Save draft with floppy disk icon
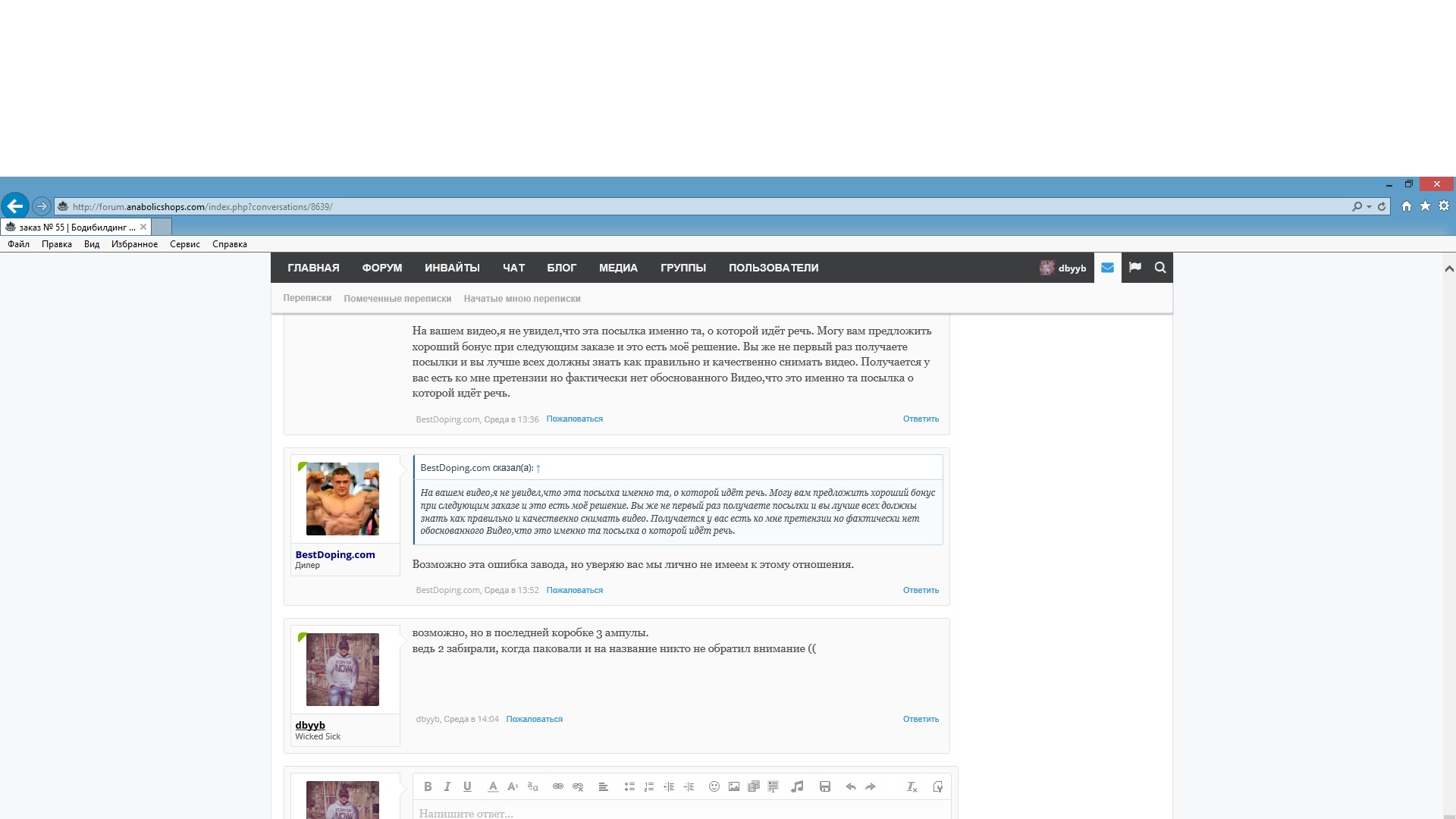Screen dimensions: 1456x819 click(825, 786)
